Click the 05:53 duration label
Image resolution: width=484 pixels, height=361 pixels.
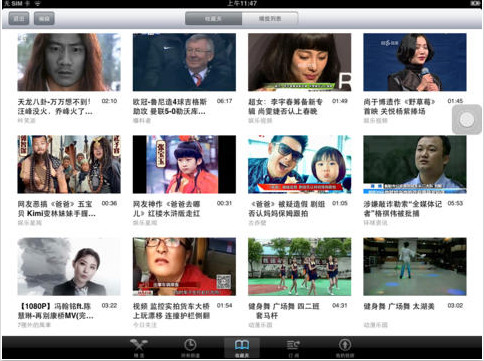pos(455,203)
